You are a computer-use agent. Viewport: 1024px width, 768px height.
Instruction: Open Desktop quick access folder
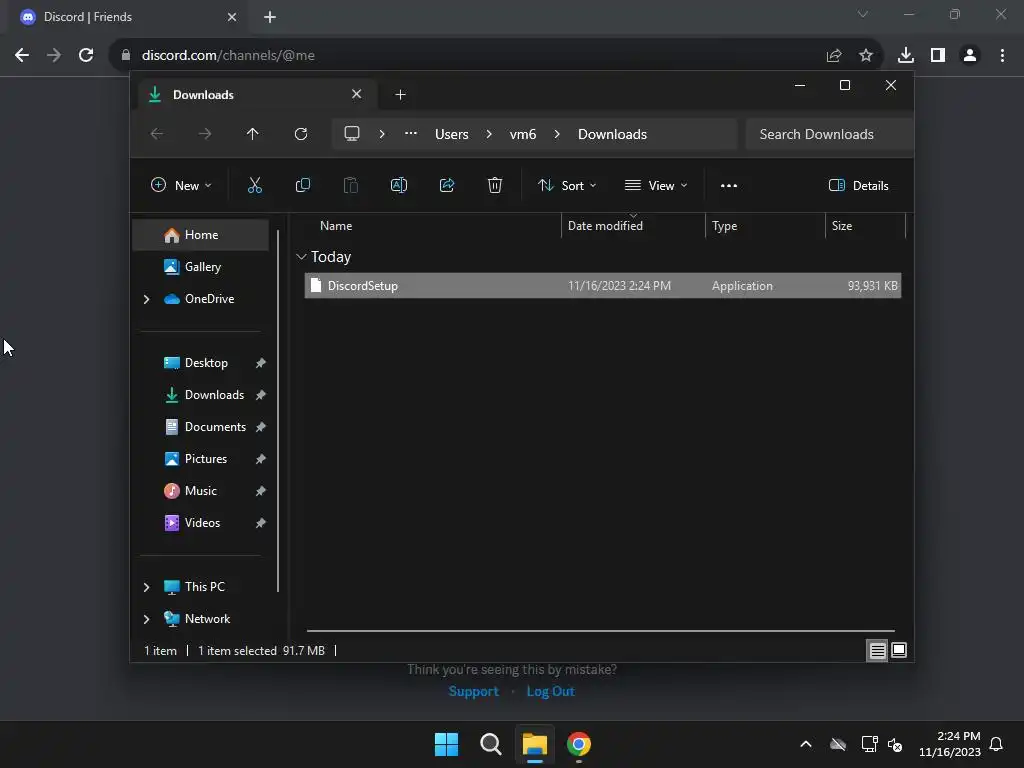(206, 362)
